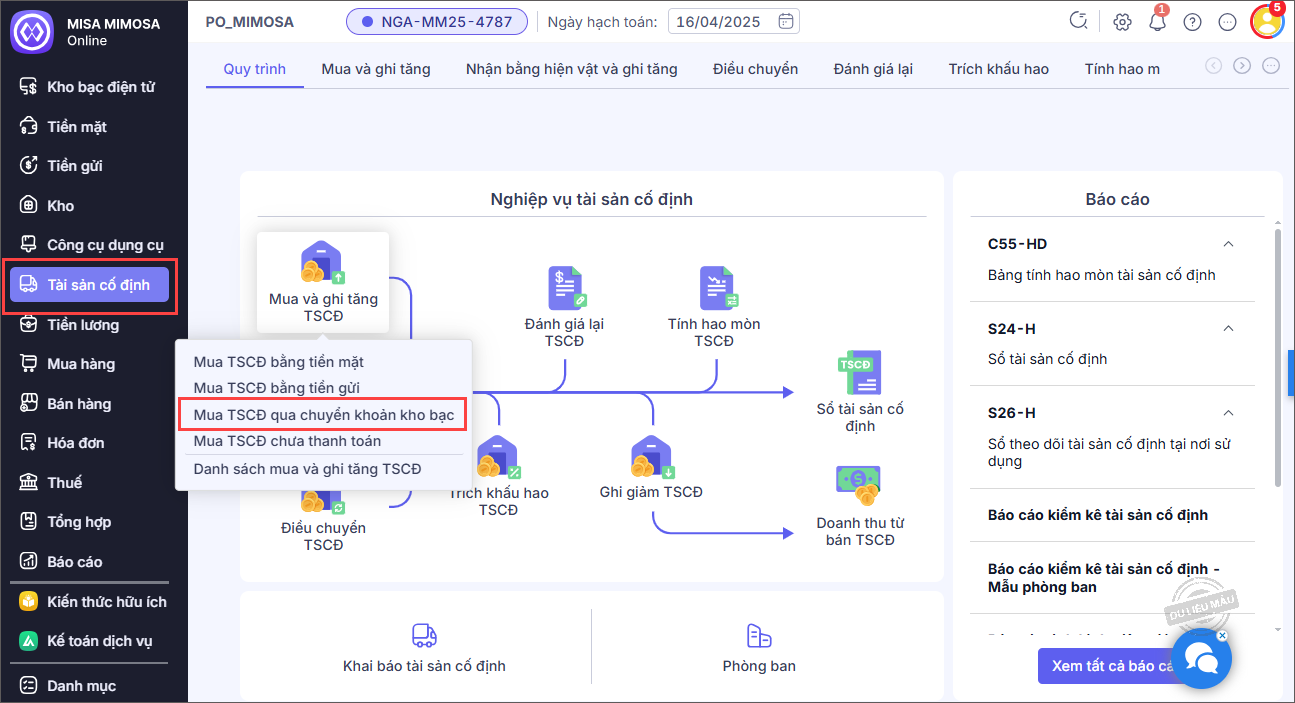Click Trích khấu hao TSCĐ workflow icon

pos(498,459)
